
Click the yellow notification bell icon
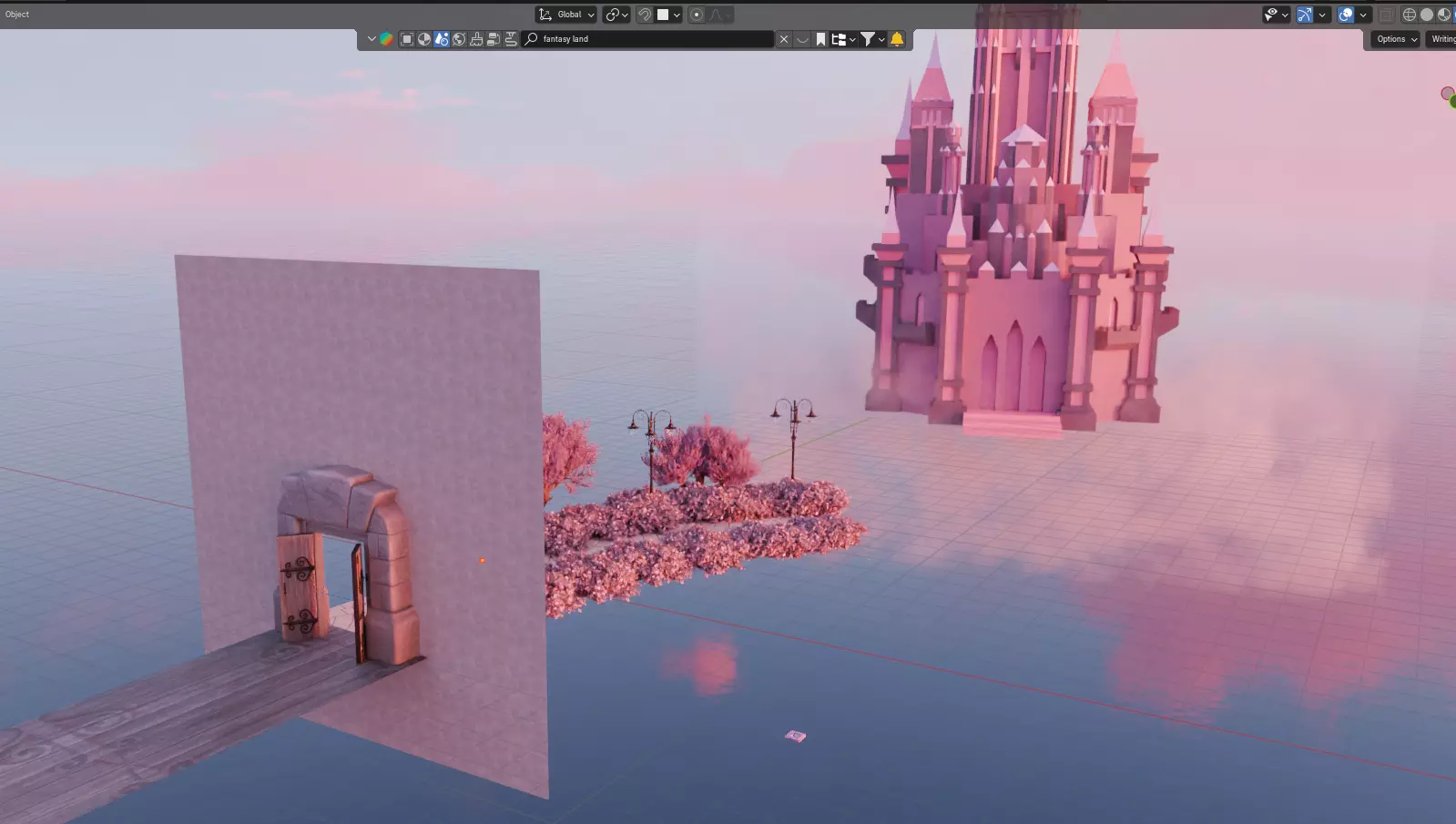tap(897, 39)
